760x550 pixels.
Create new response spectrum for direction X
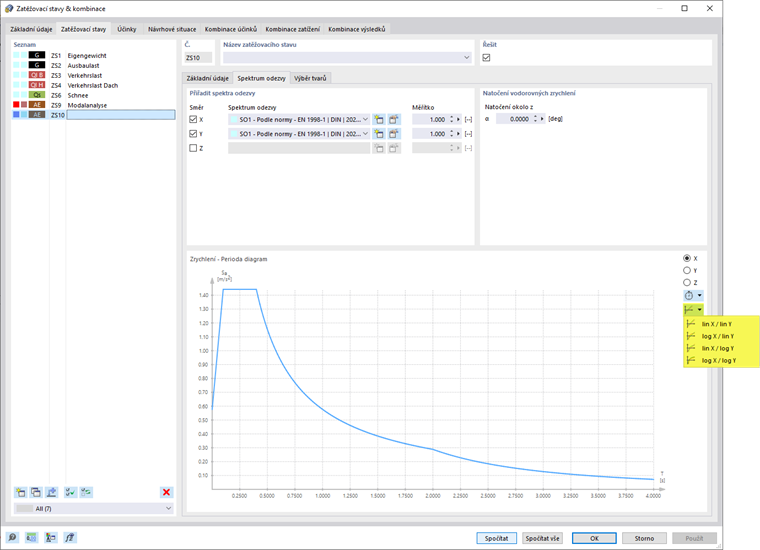click(379, 119)
